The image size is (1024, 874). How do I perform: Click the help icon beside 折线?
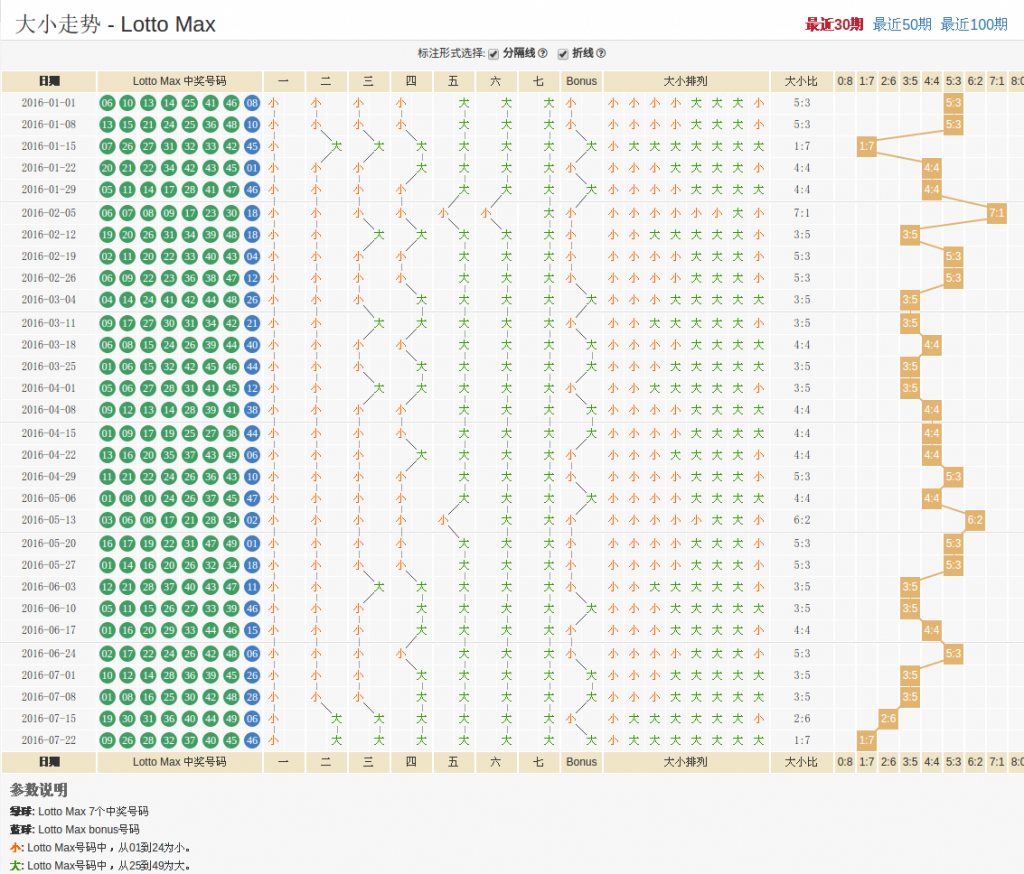(601, 54)
